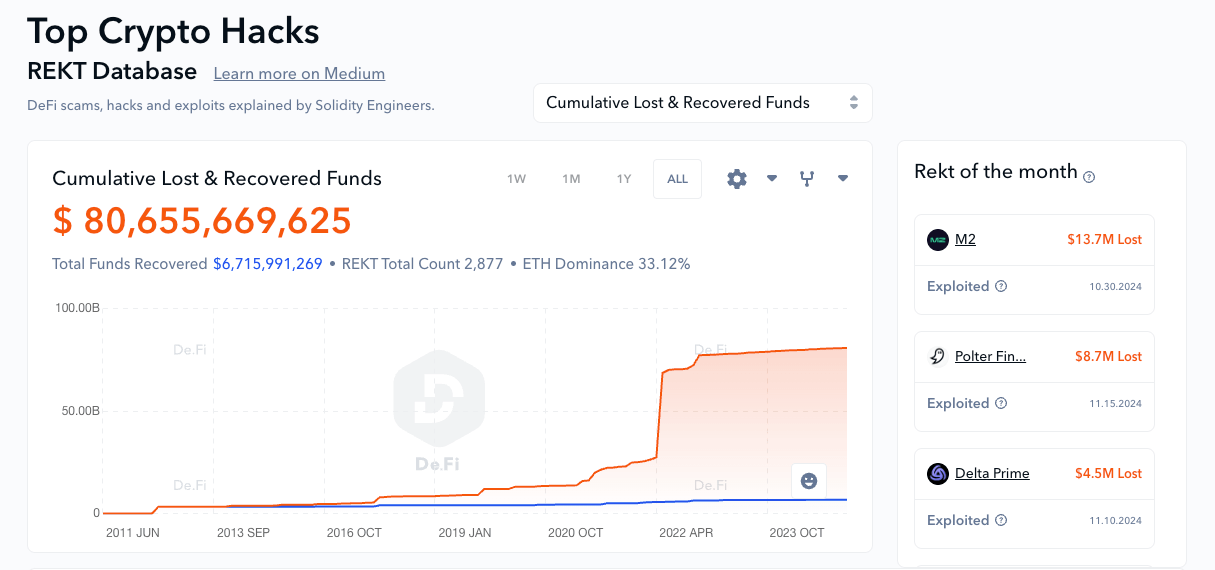The height and width of the screenshot is (570, 1215).
Task: Select the 1Y time range
Action: (624, 179)
